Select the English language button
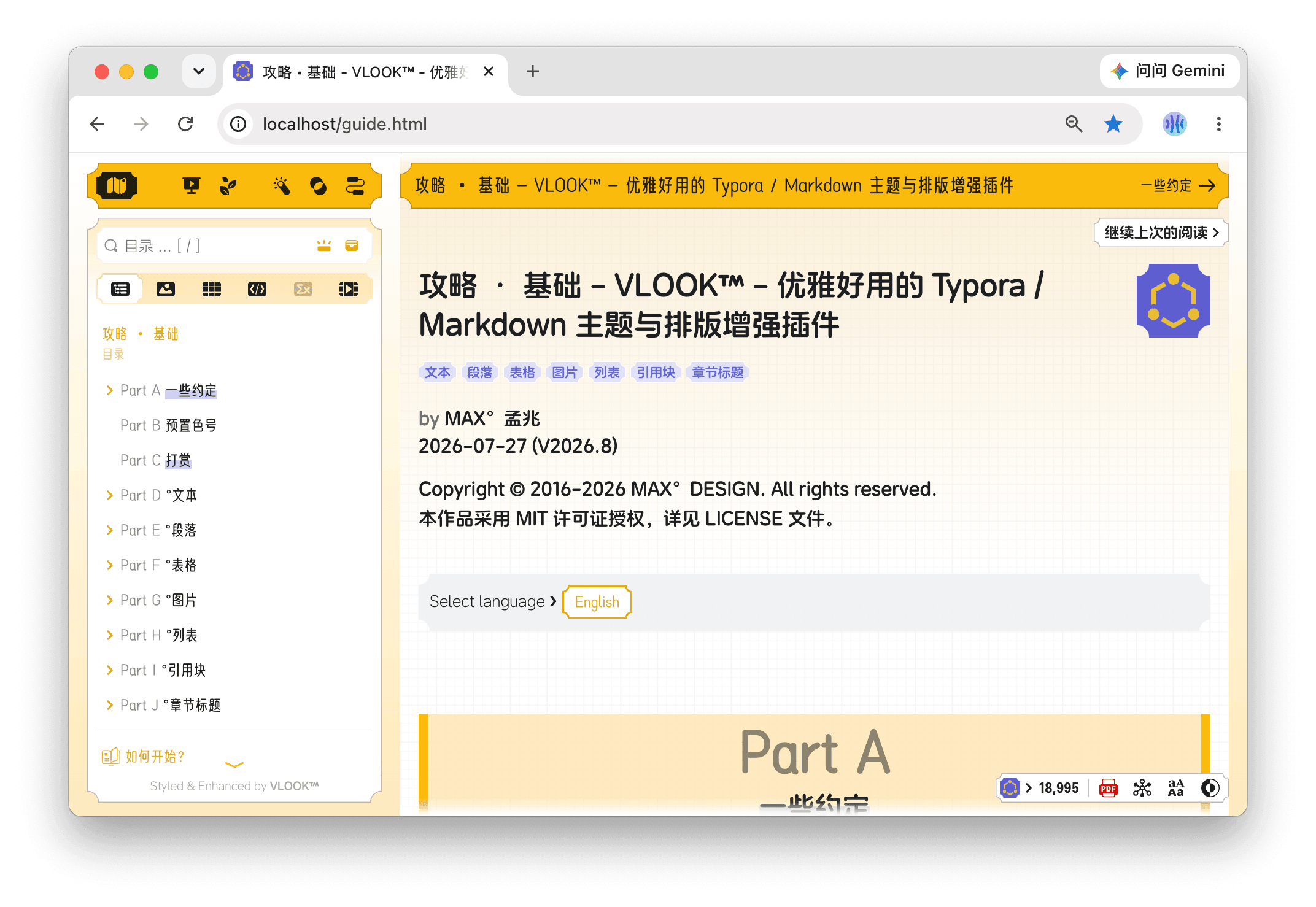 pyautogui.click(x=597, y=602)
